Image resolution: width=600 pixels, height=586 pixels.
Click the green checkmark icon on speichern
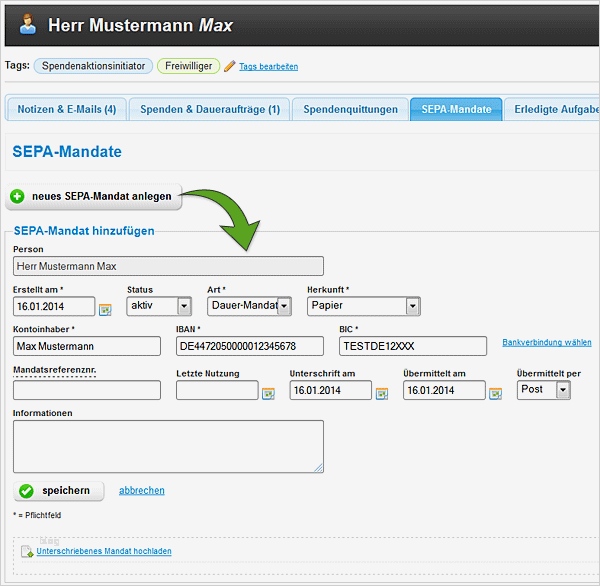26,491
